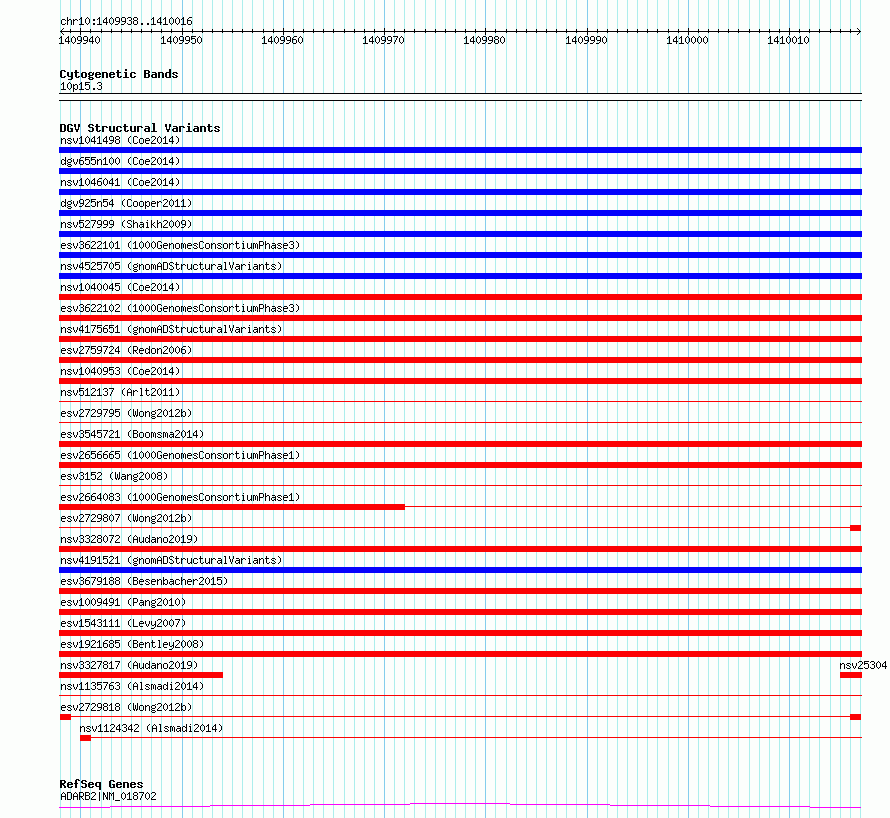Open variant nsv1046041 (Coe2014)
The width and height of the screenshot is (890, 818).
[120, 182]
